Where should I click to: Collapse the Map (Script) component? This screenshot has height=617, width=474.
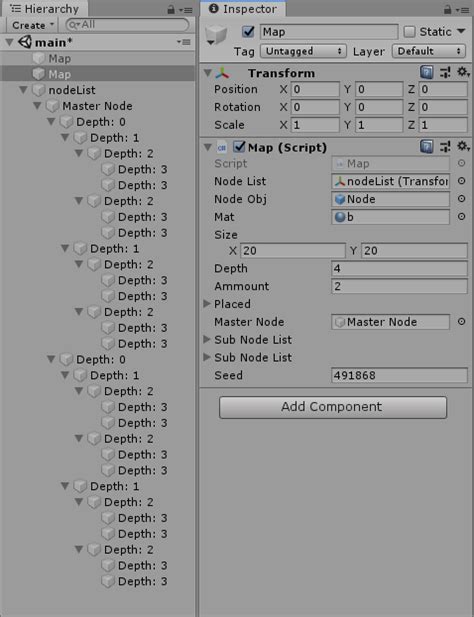tap(208, 148)
